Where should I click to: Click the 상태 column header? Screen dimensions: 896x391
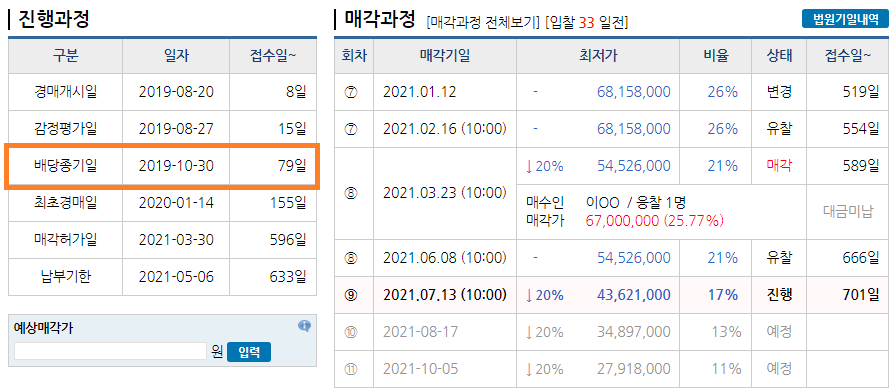tap(779, 55)
